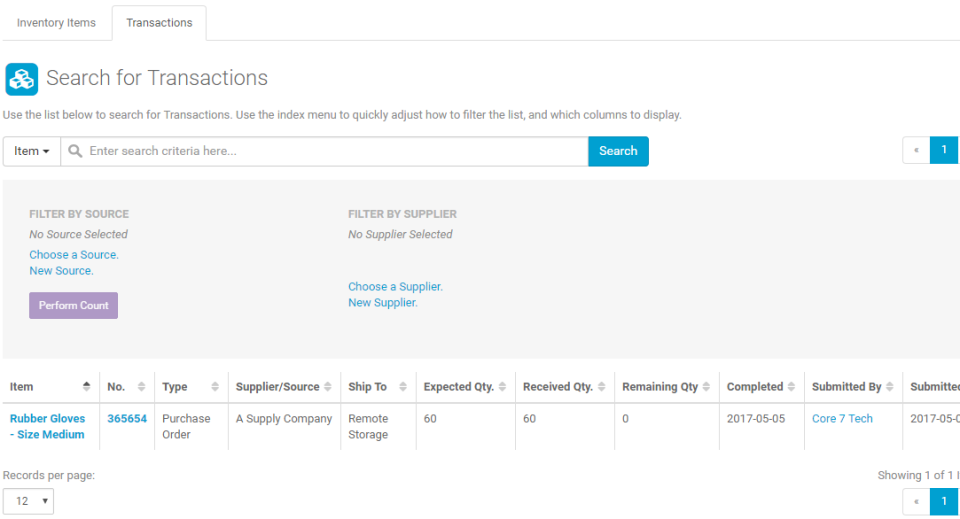Click the magnifying glass search icon

click(x=75, y=151)
